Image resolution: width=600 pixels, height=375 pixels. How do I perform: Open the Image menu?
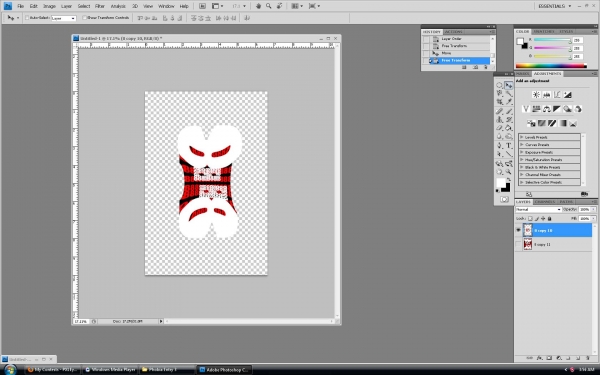coord(49,6)
